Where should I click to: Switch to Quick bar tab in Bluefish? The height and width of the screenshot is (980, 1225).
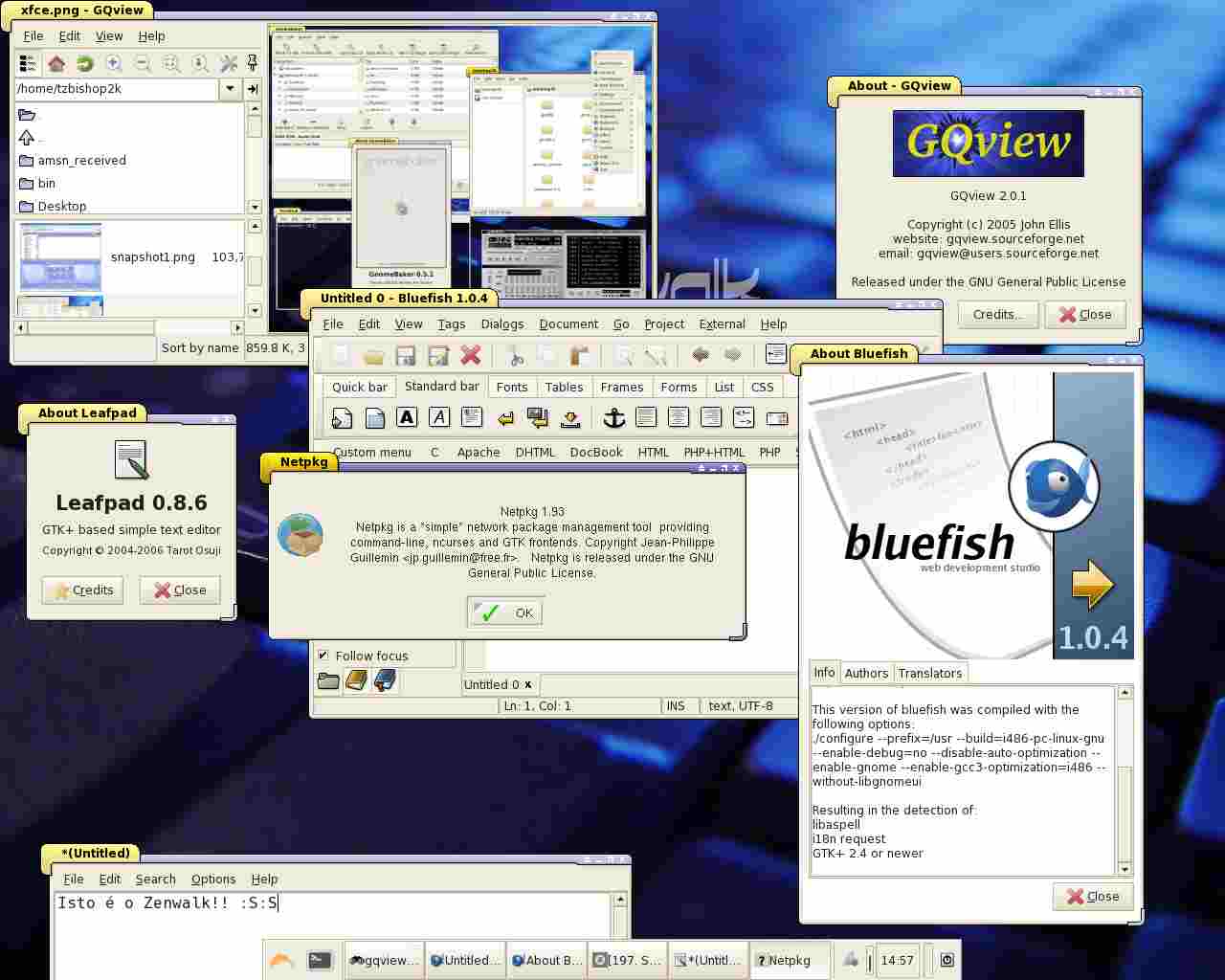tap(360, 388)
